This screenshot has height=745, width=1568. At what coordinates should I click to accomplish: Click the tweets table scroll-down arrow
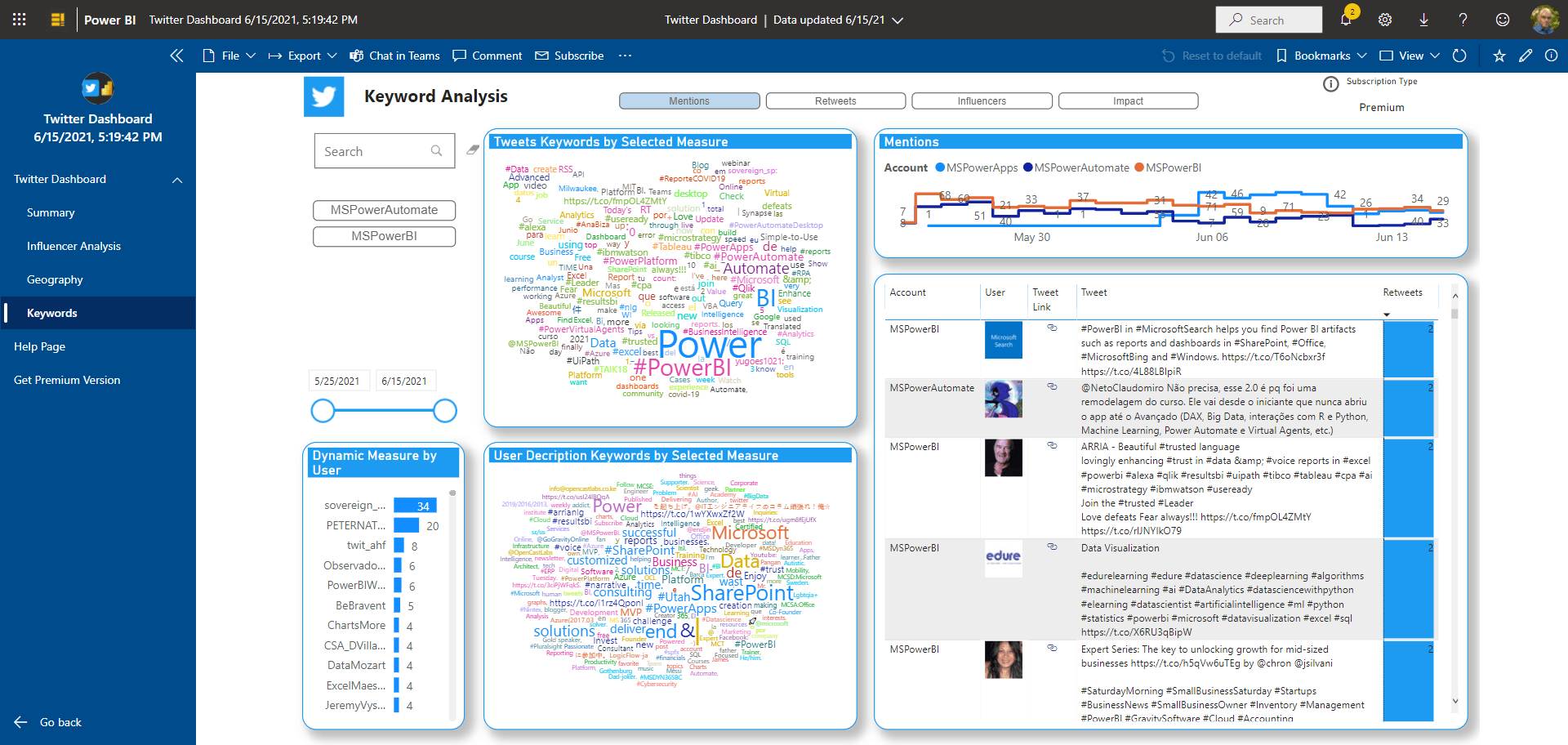1454,701
